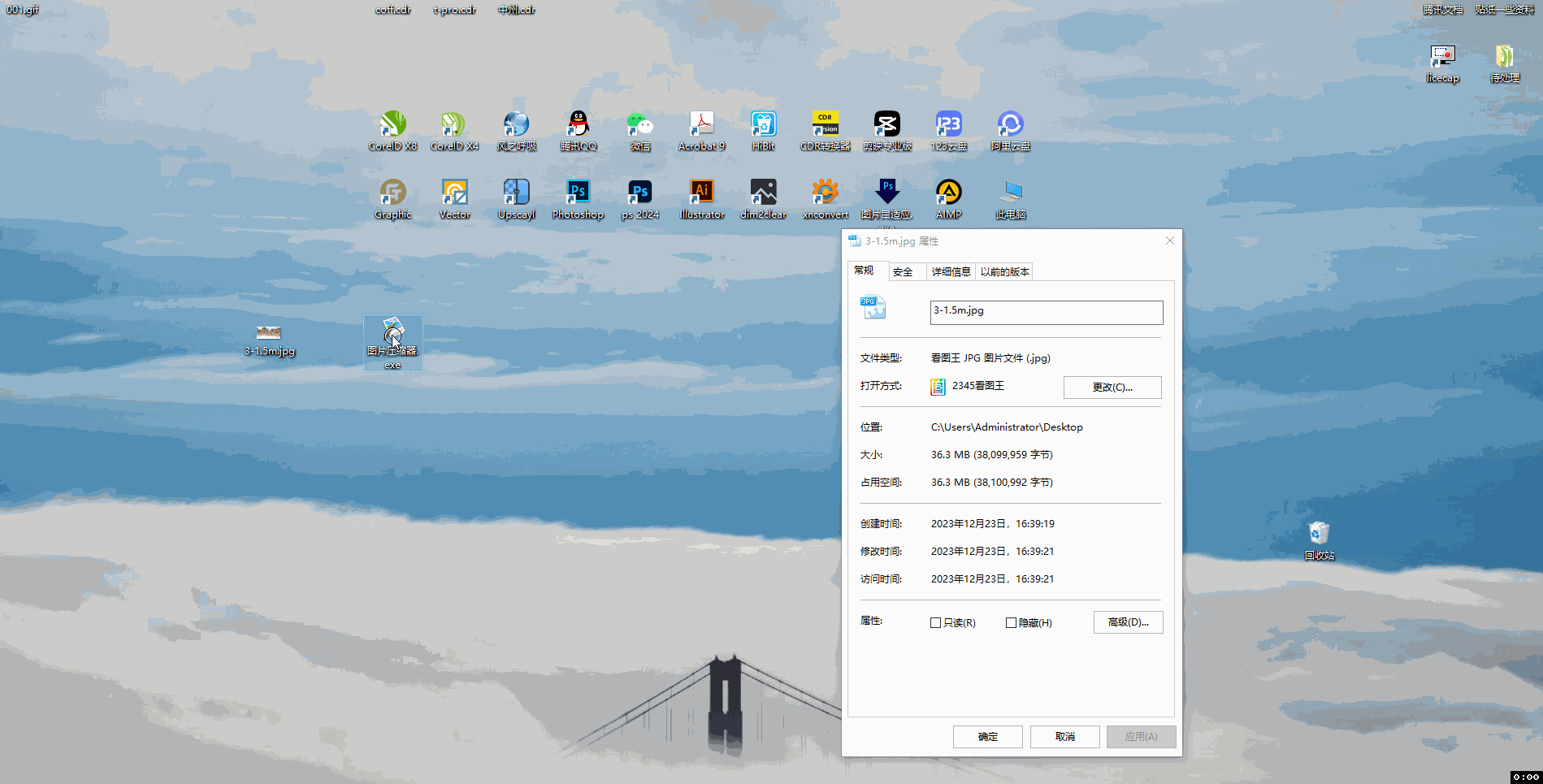Open the 详细信息 tab
The width and height of the screenshot is (1543, 784).
point(951,272)
